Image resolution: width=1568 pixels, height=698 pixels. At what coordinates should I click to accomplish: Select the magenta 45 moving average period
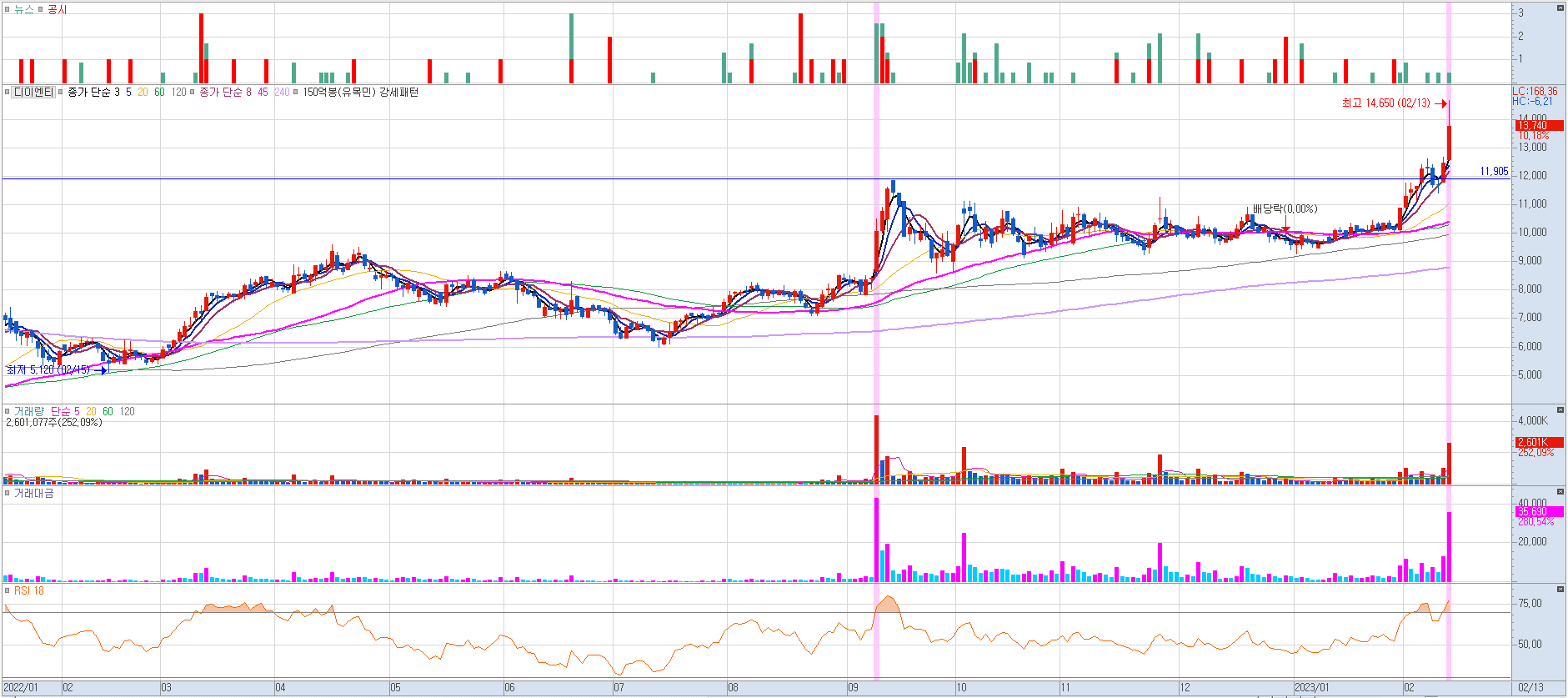coord(263,93)
